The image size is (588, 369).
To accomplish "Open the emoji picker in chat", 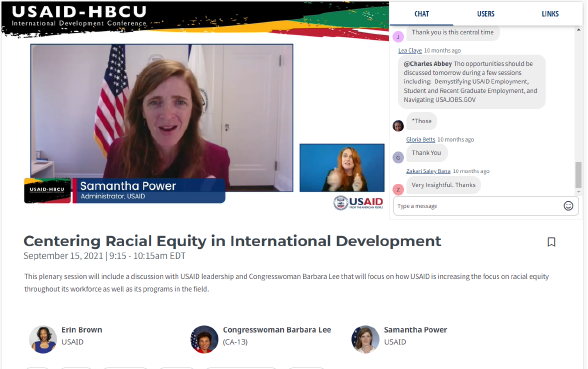I will coord(568,206).
